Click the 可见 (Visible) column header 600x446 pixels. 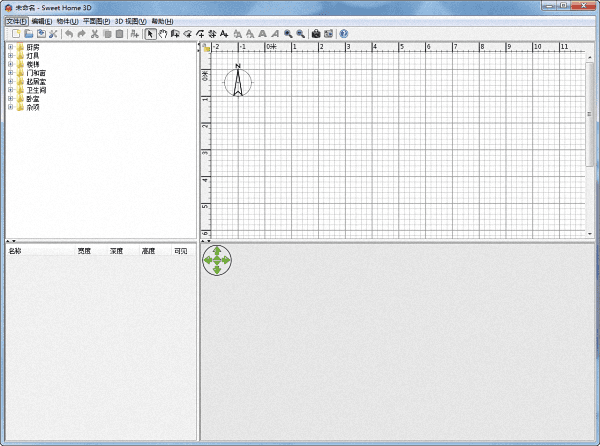click(180, 251)
